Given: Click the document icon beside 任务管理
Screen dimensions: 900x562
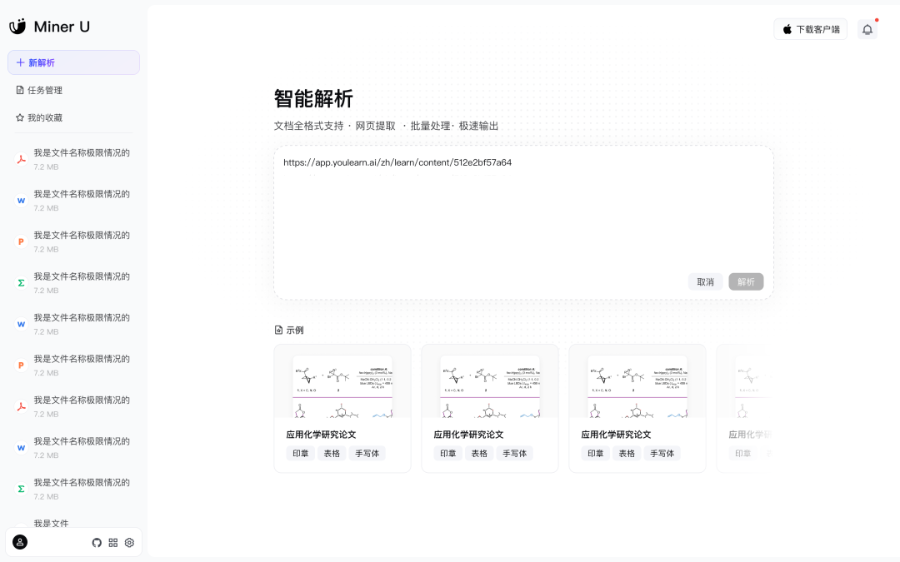Looking at the screenshot, I should pyautogui.click(x=20, y=90).
